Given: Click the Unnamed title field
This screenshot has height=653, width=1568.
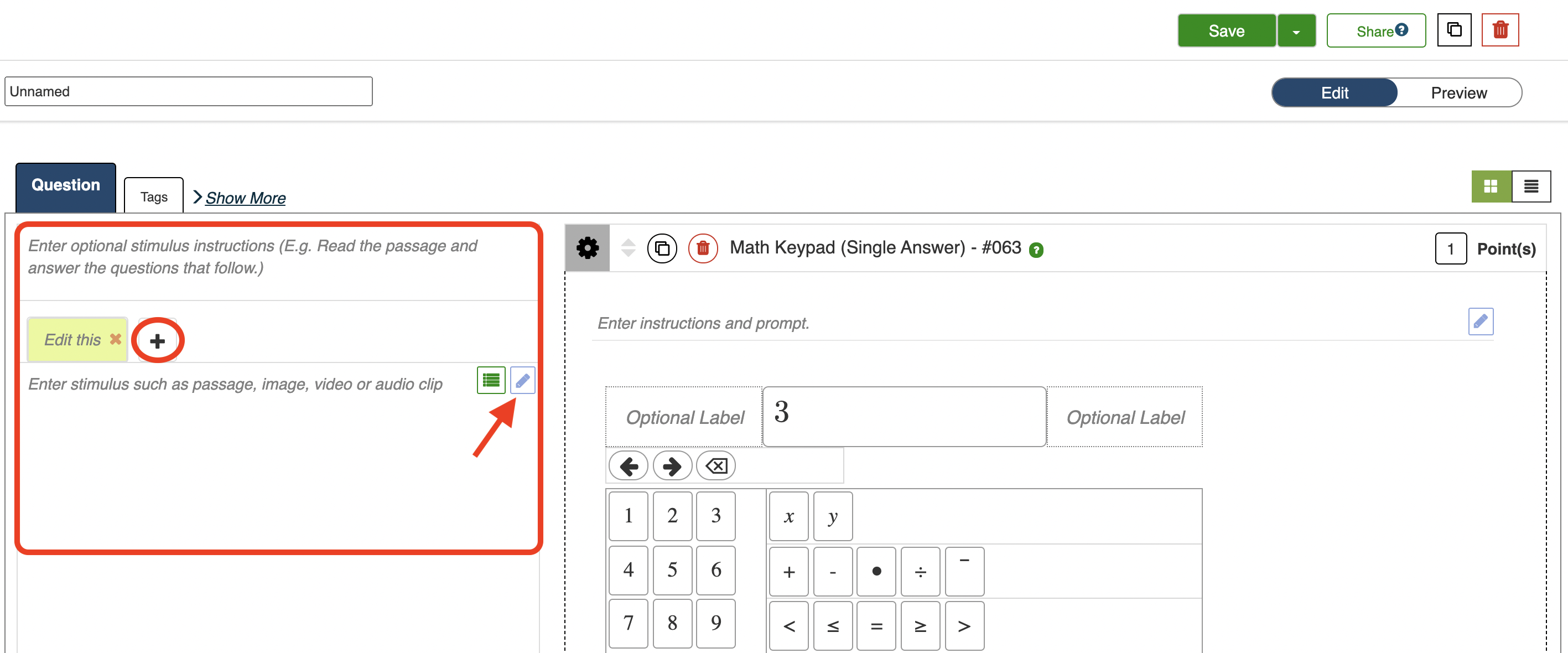Looking at the screenshot, I should click(x=188, y=91).
